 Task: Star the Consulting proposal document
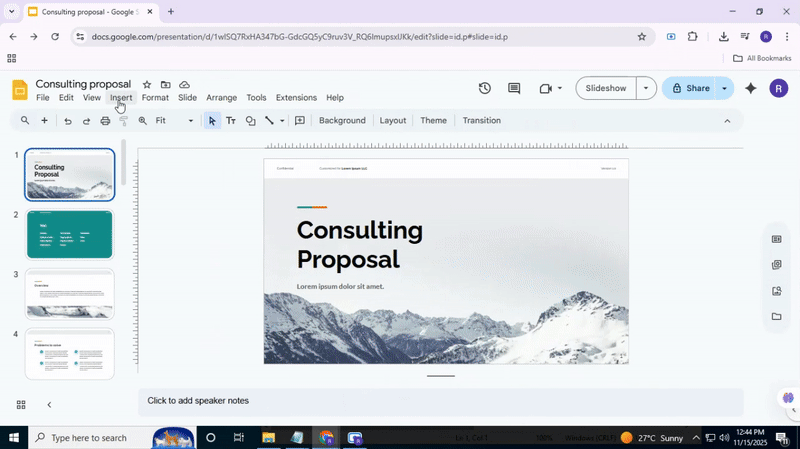pos(147,85)
